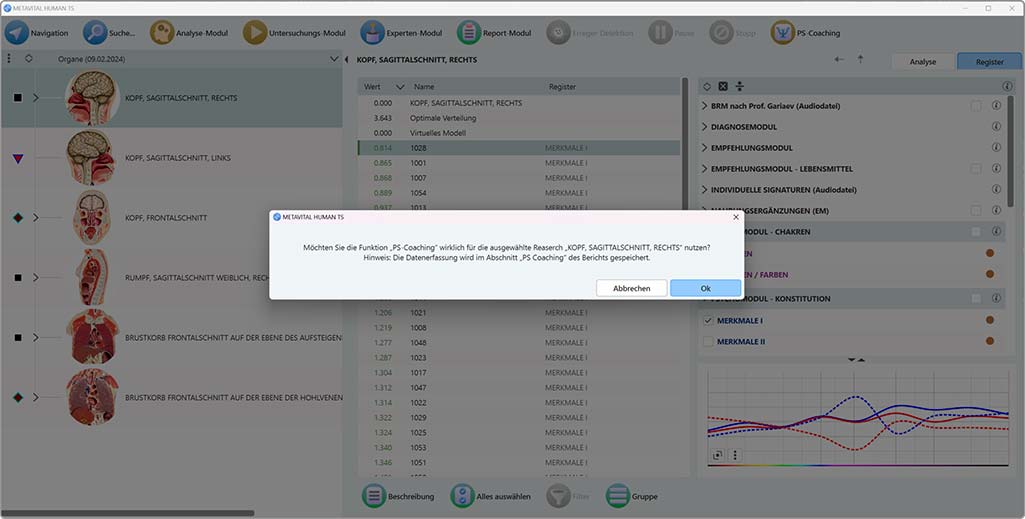The width and height of the screenshot is (1025, 519).
Task: Check the MERKMALE II checkbox
Action: tap(707, 341)
